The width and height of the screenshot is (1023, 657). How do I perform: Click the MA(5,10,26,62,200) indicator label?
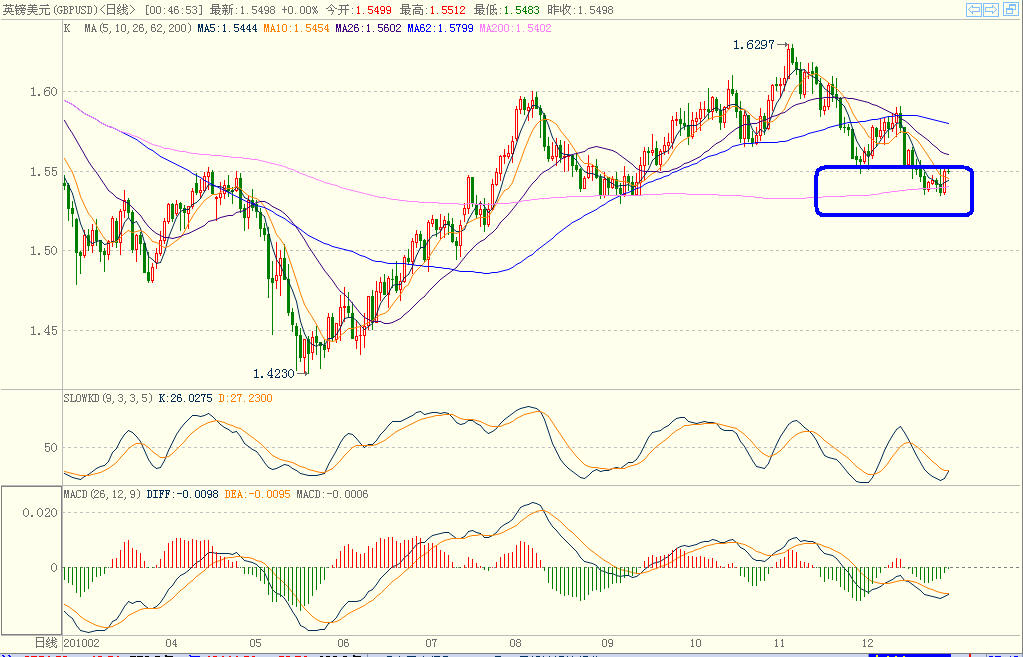pos(138,29)
